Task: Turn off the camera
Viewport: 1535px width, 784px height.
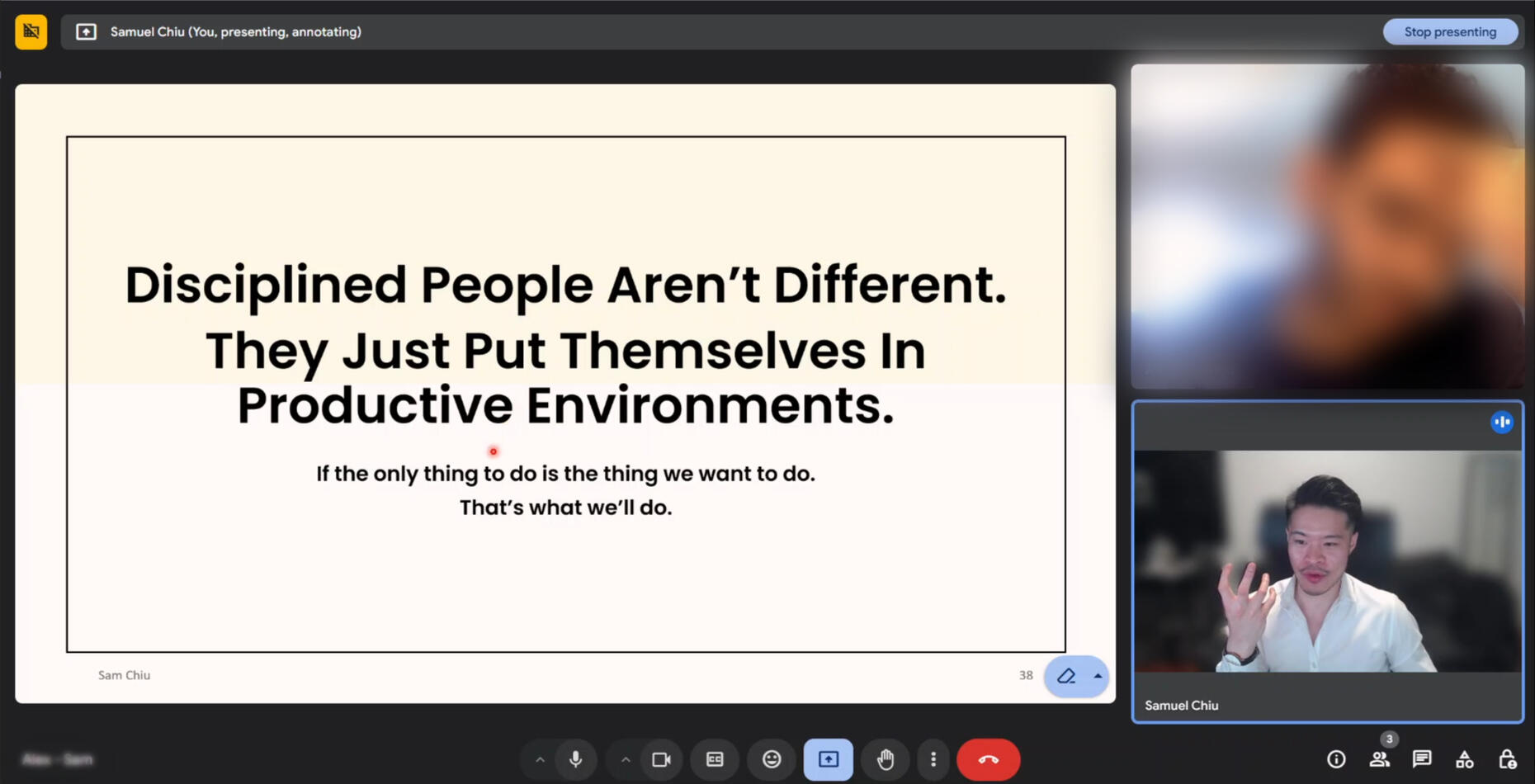Action: pyautogui.click(x=661, y=759)
